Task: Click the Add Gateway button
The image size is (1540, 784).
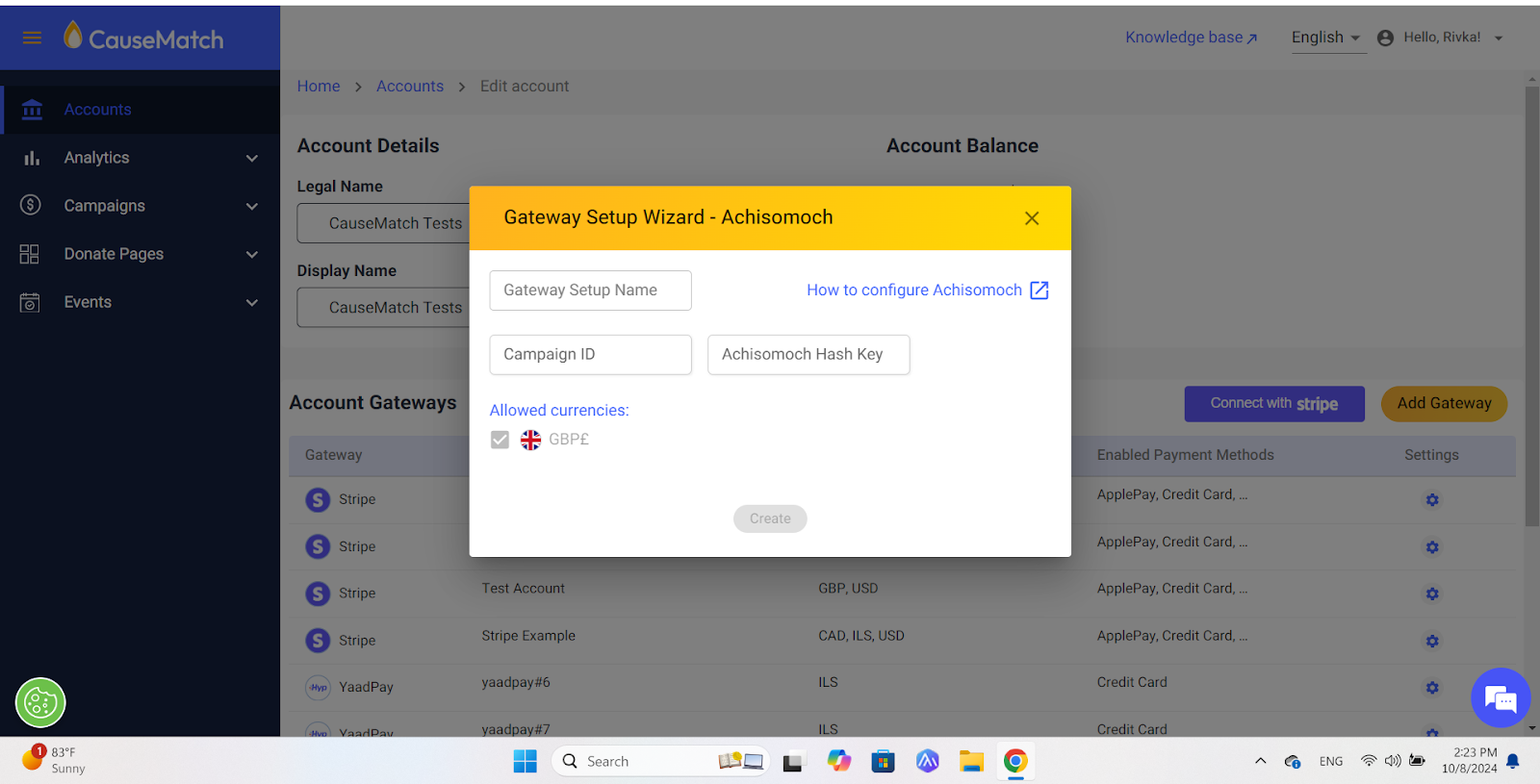Action: 1444,404
